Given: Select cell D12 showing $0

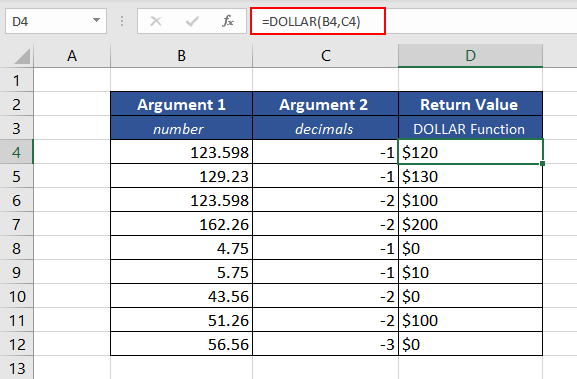Looking at the screenshot, I should [470, 344].
